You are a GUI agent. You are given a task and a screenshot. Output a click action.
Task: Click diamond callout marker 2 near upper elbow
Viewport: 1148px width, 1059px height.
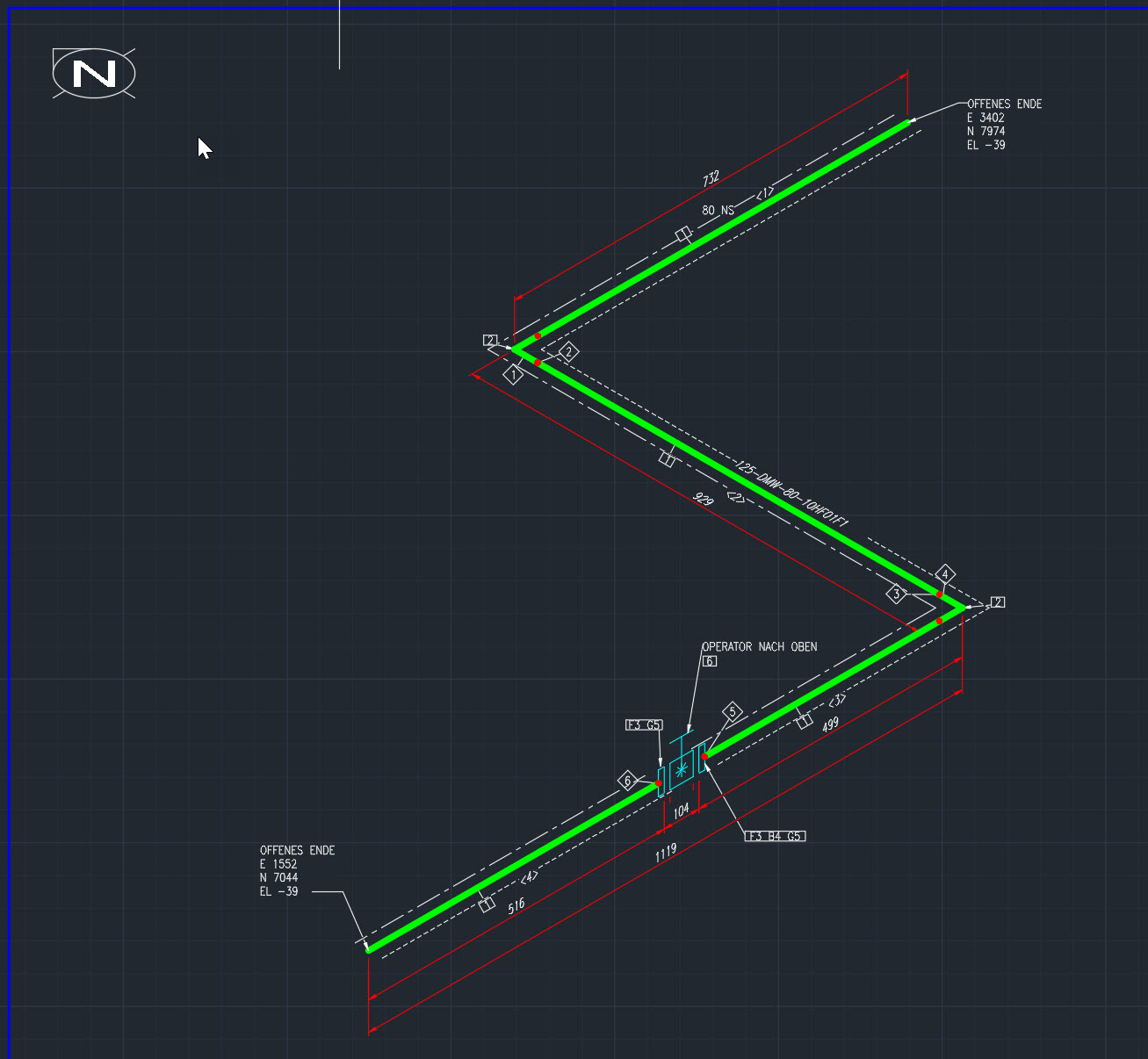[x=567, y=351]
